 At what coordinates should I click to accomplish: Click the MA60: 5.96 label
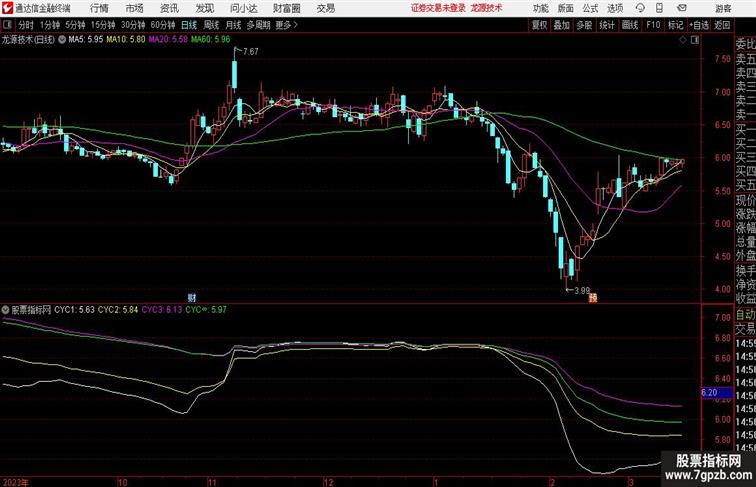(x=211, y=40)
